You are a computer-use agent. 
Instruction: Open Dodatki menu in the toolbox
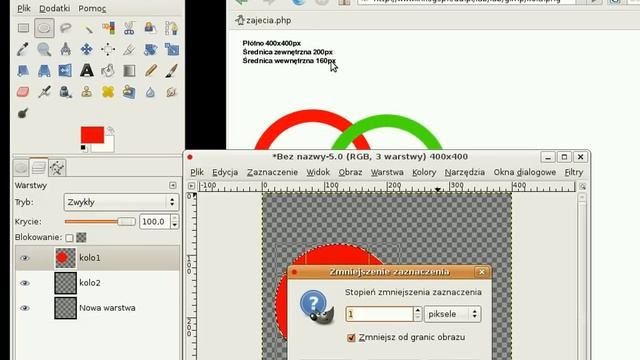(x=55, y=8)
